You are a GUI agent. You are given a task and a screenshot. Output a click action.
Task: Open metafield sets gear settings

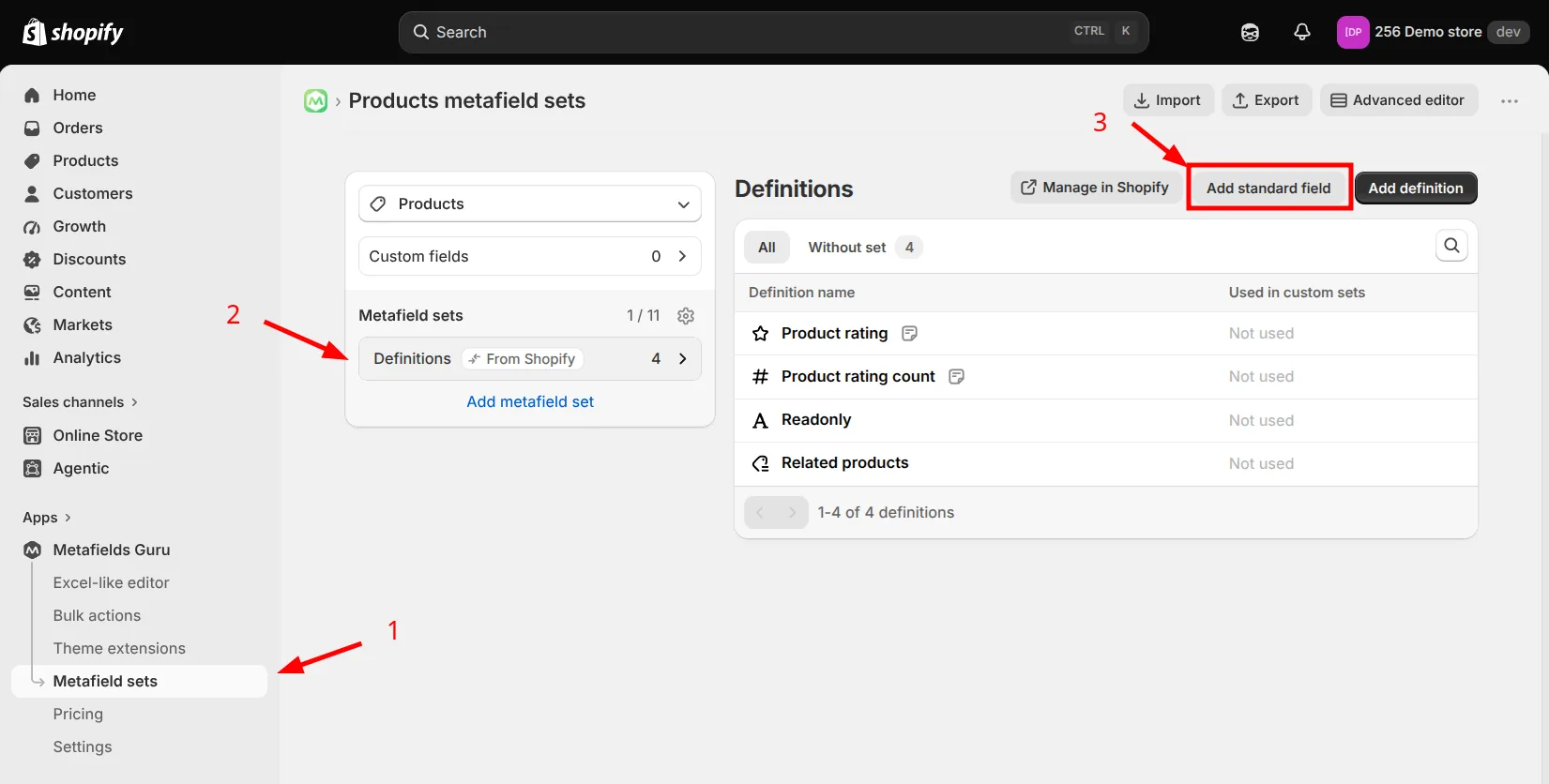point(686,315)
